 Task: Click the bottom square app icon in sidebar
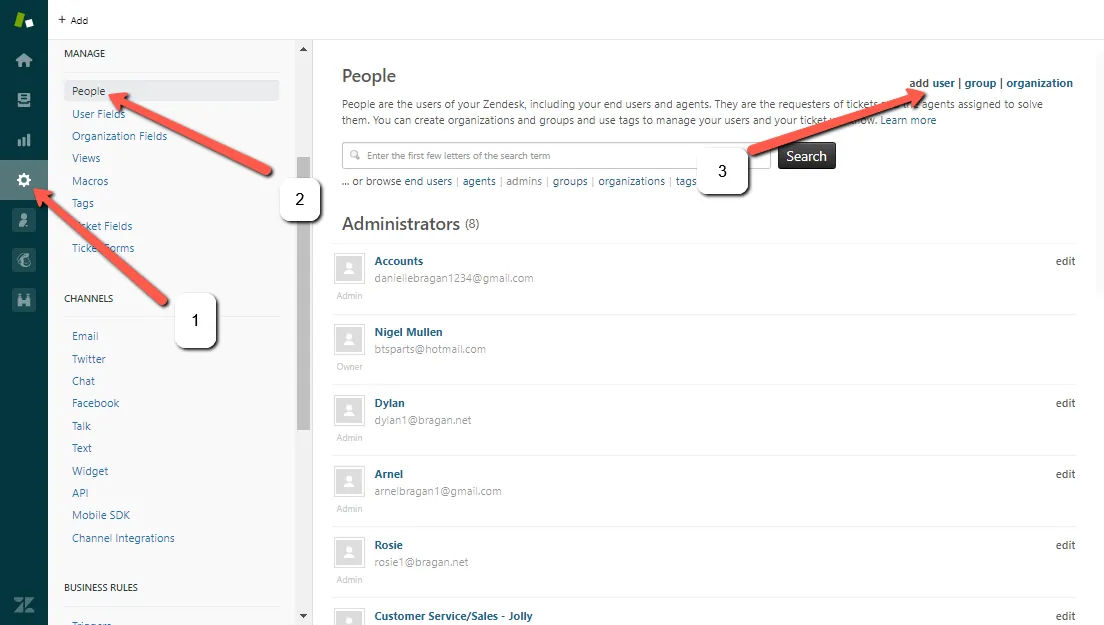(x=24, y=301)
